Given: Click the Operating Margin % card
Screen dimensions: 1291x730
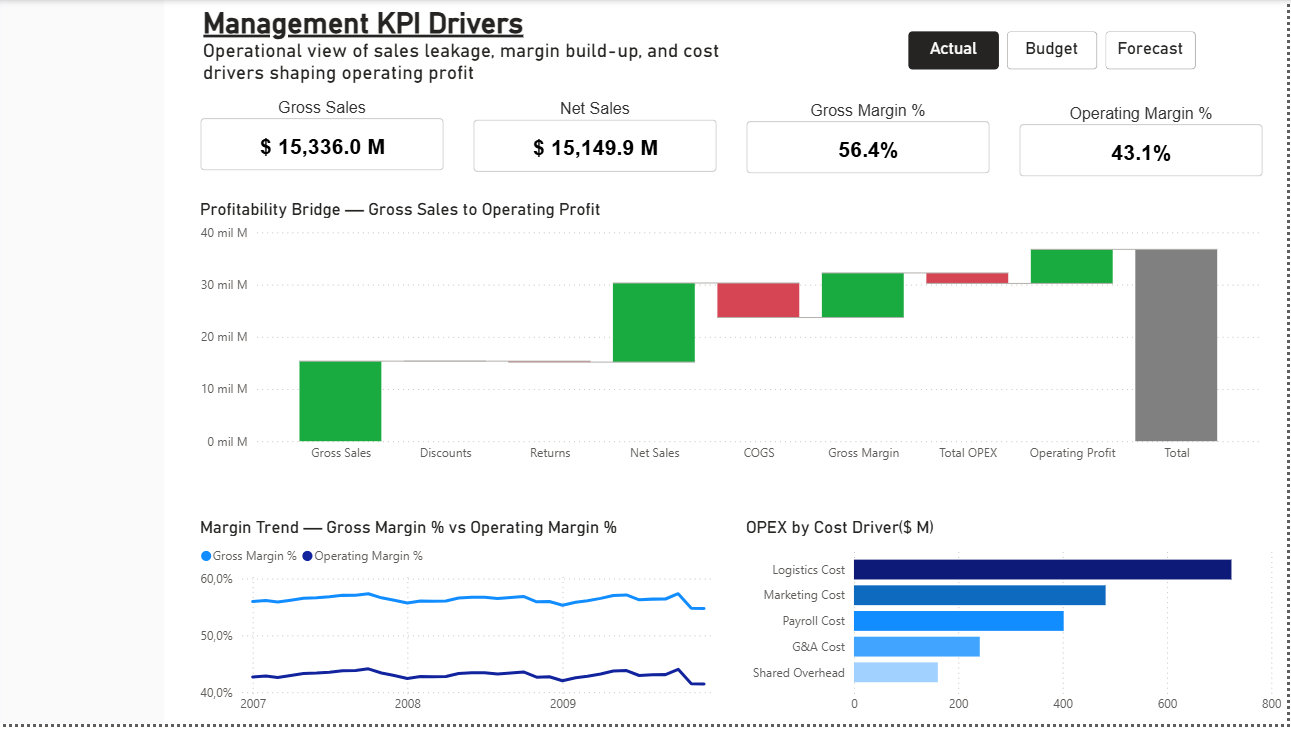Looking at the screenshot, I should pos(1140,152).
